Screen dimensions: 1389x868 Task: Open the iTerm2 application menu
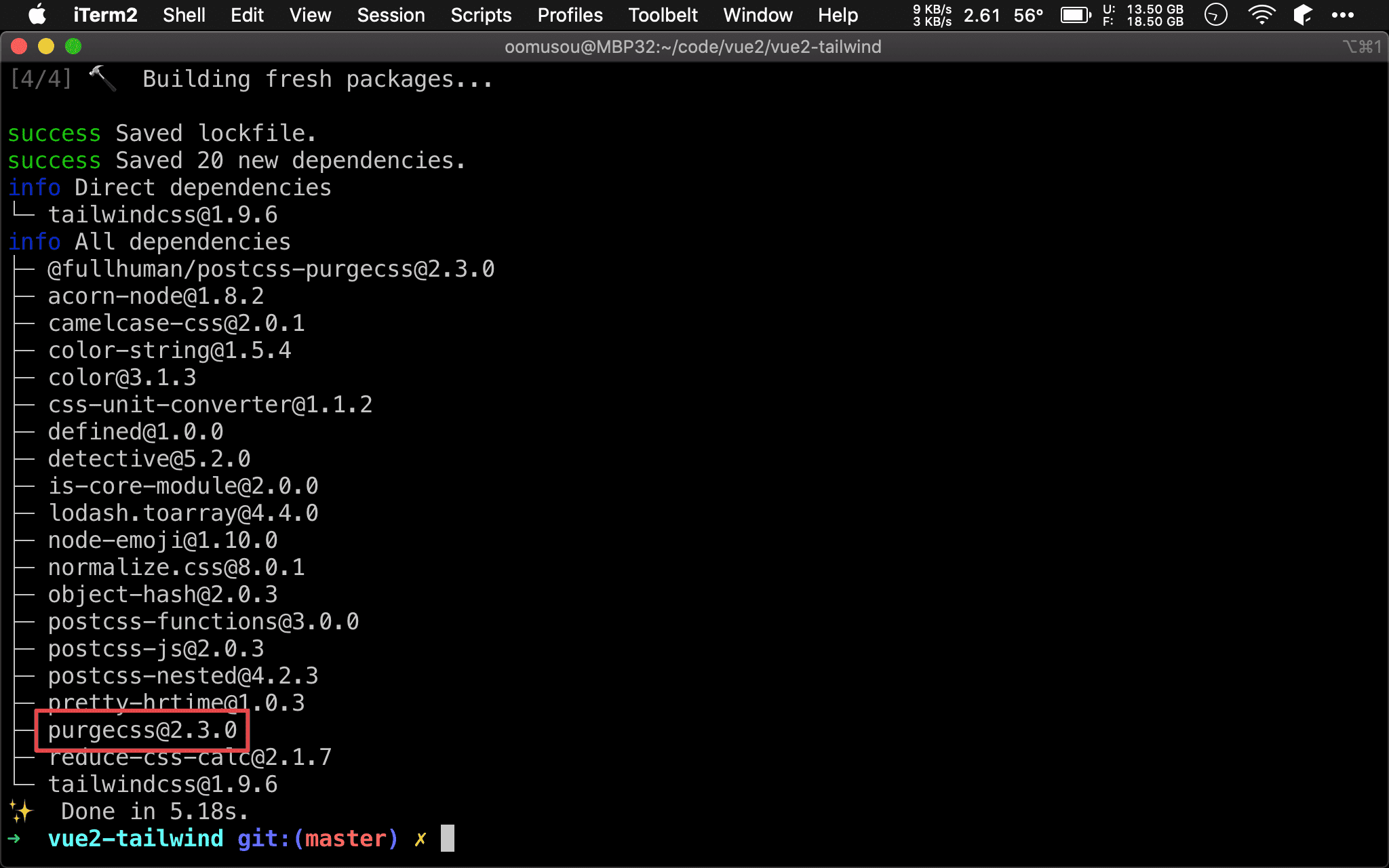point(105,15)
